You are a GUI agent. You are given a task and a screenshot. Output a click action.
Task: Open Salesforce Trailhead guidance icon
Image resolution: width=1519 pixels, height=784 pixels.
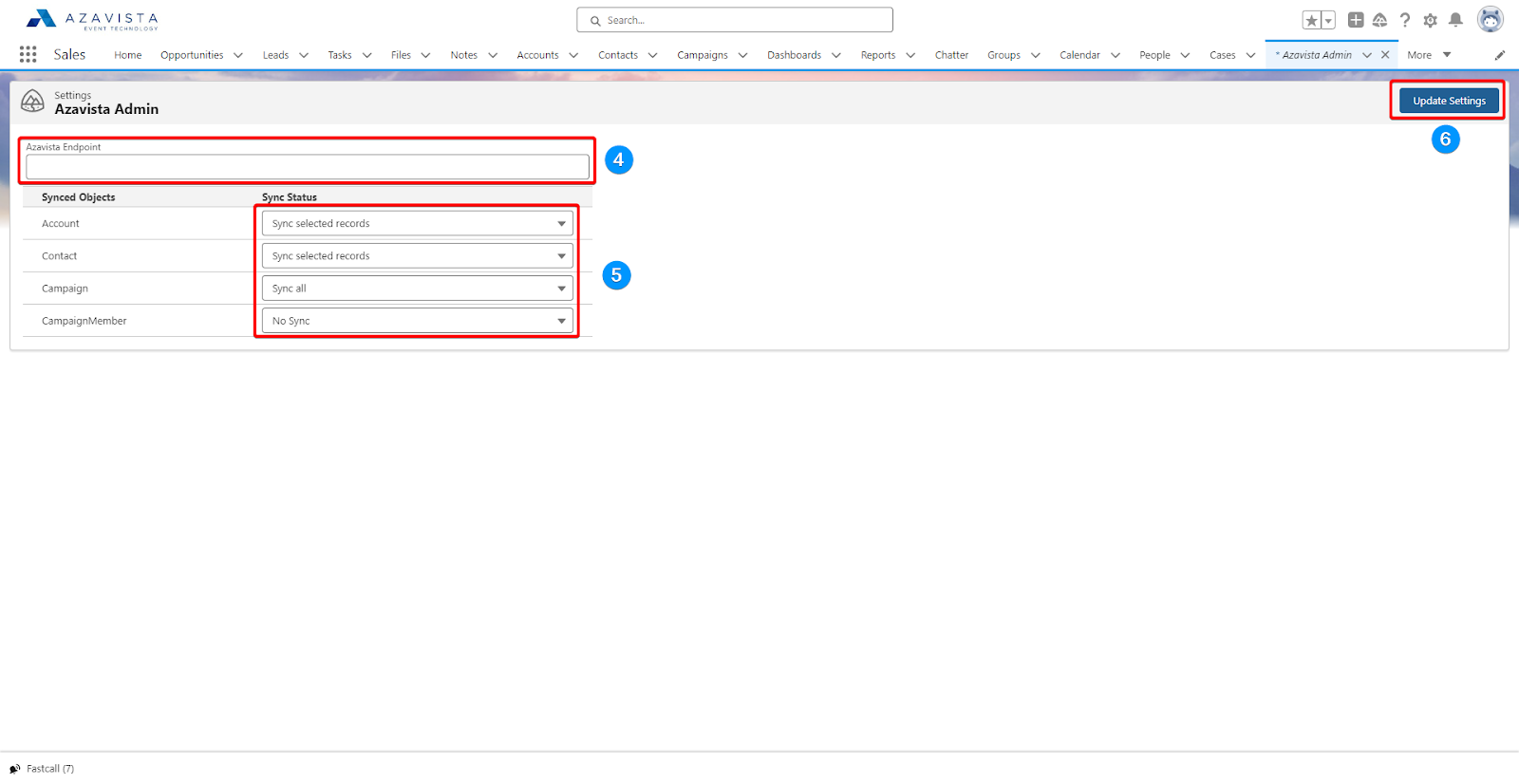(1380, 20)
